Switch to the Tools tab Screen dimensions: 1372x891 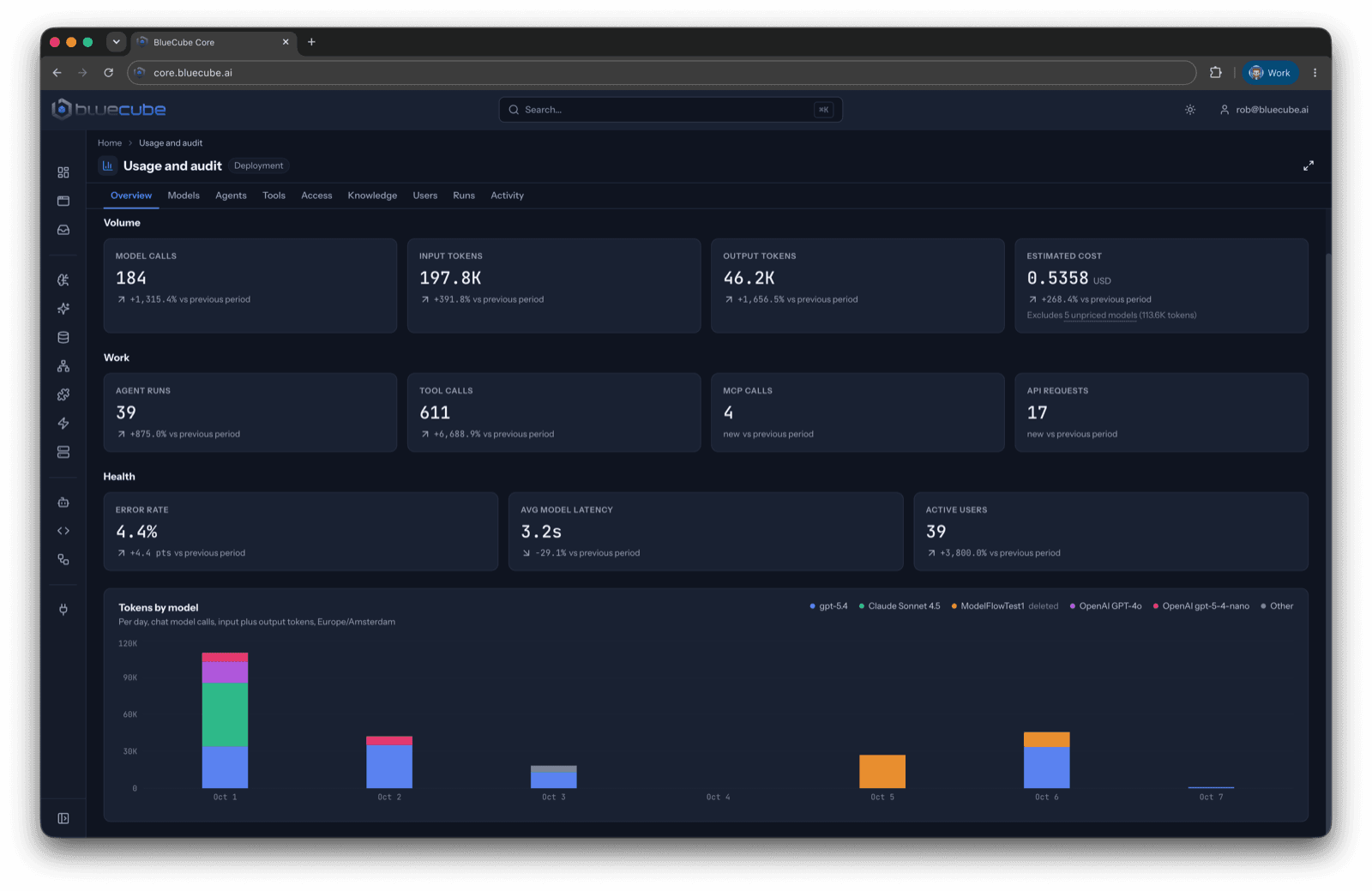pos(274,196)
